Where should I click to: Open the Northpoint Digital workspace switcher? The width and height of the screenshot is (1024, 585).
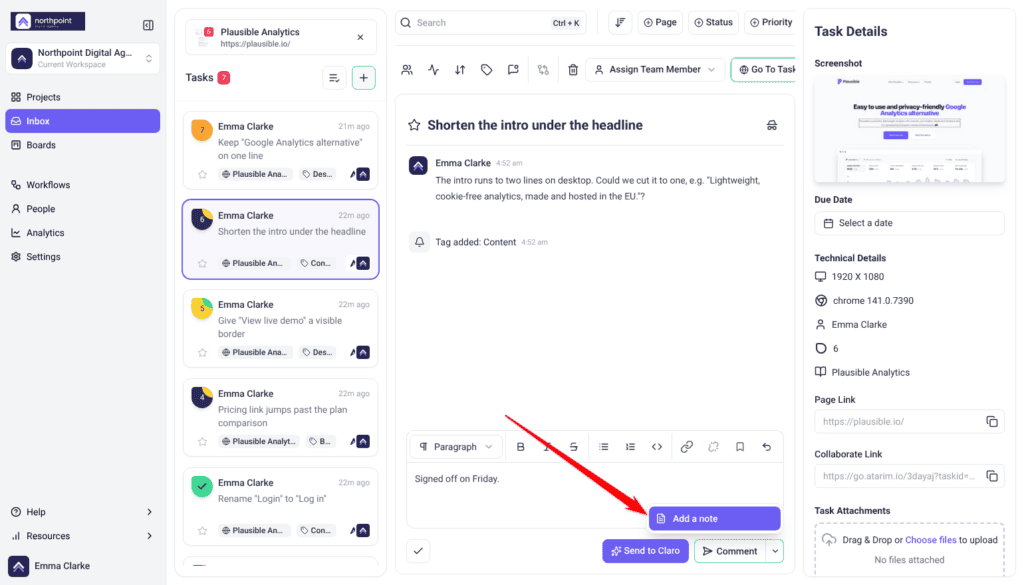[82, 58]
